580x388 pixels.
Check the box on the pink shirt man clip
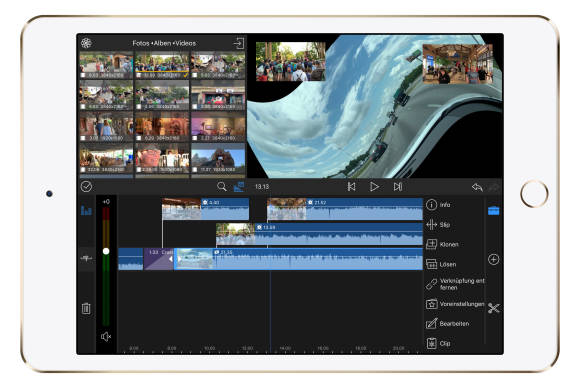tap(139, 170)
